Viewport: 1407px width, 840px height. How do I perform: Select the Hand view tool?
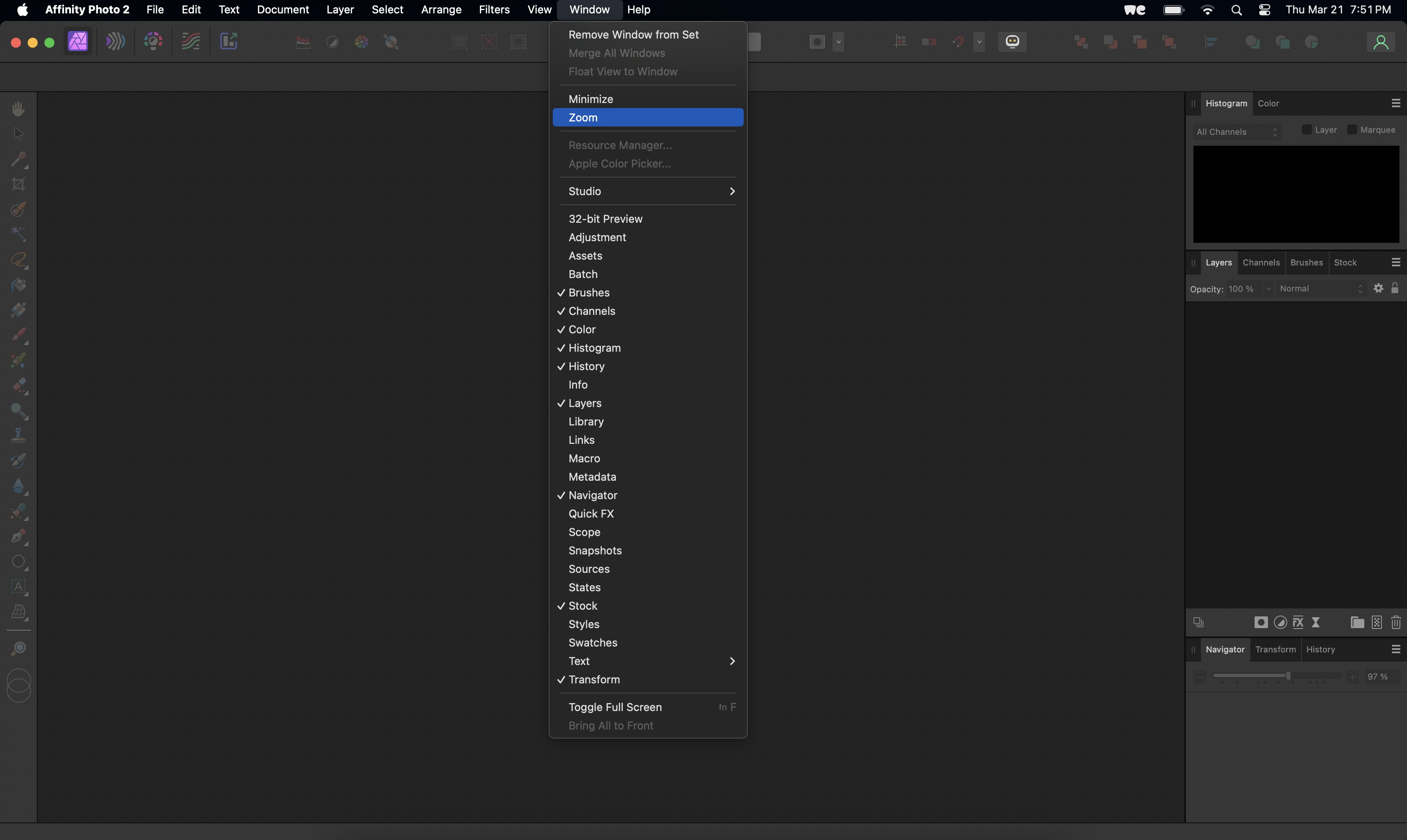19,109
